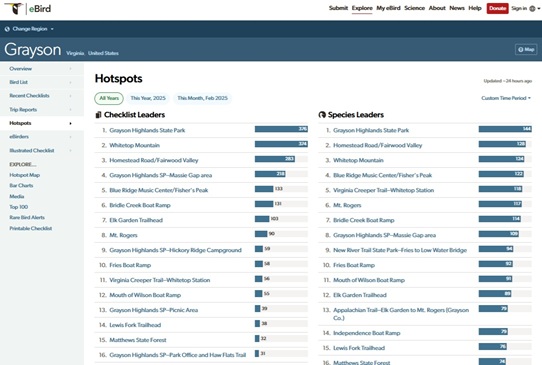The height and width of the screenshot is (365, 542).
Task: Click the Checklist Leaders clipboard icon
Action: pos(98,115)
